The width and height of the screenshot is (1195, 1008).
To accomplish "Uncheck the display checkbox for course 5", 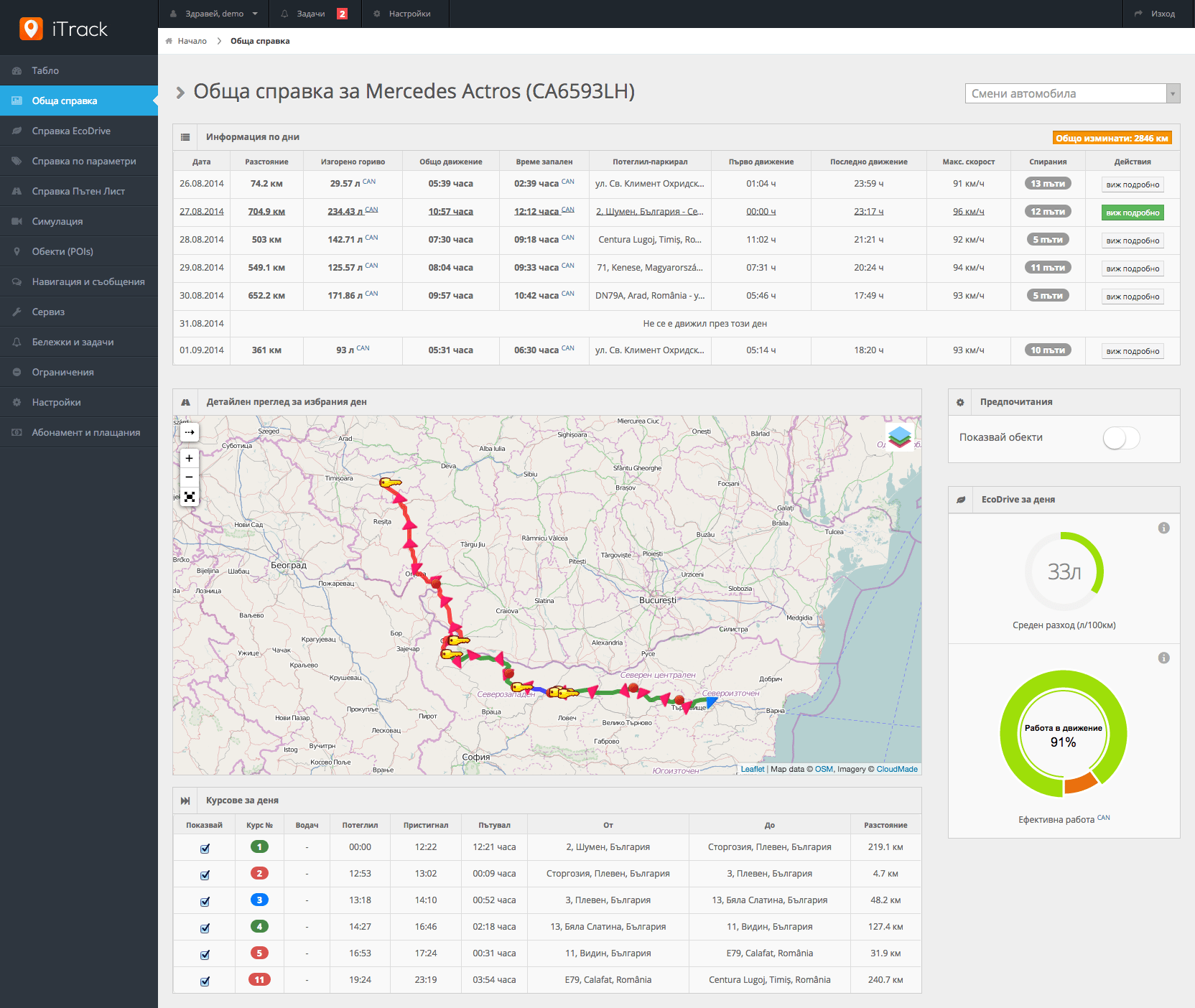I will (x=205, y=954).
